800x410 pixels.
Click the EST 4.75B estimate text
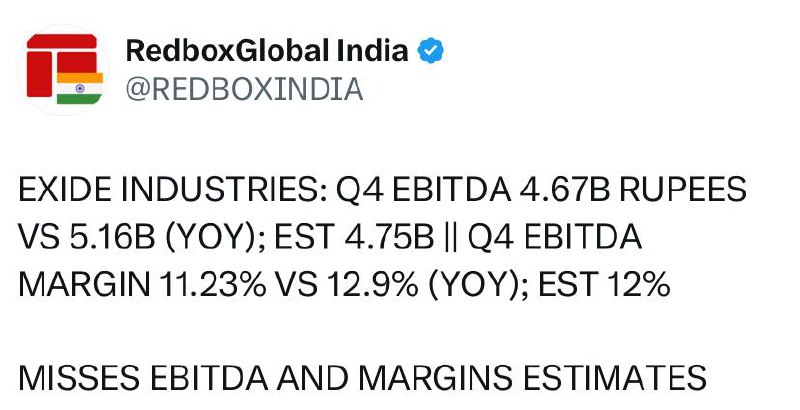354,238
